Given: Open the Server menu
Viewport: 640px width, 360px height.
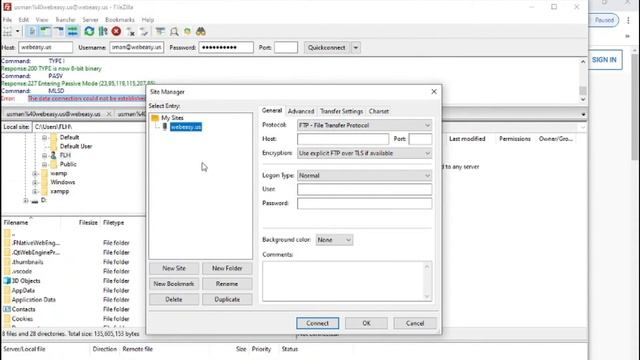Looking at the screenshot, I should [x=90, y=20].
